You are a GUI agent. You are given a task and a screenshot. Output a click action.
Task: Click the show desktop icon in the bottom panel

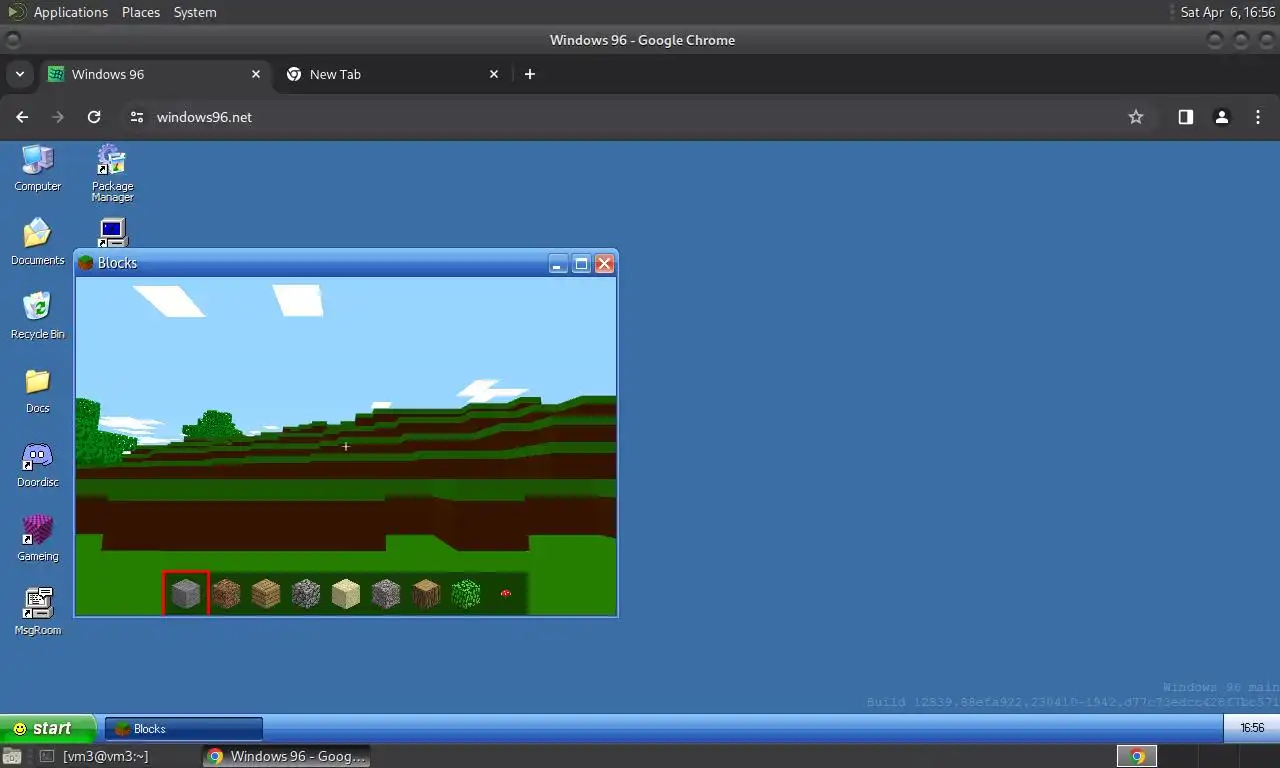coord(12,756)
